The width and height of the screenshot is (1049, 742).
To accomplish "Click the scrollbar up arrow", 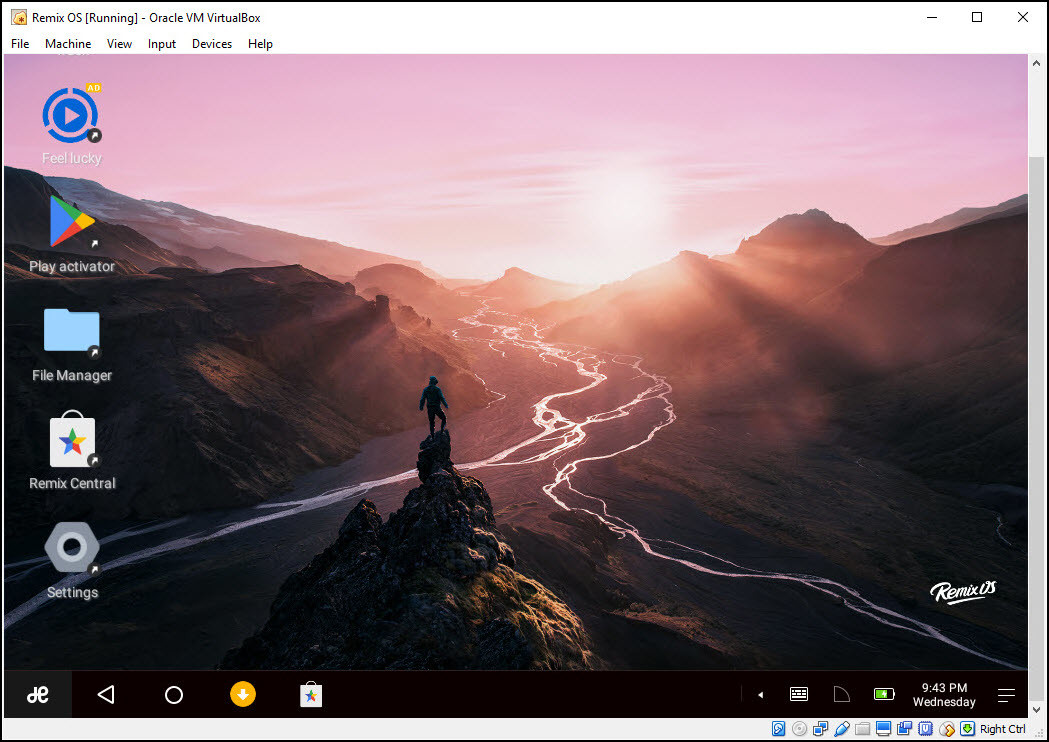I will (1036, 63).
